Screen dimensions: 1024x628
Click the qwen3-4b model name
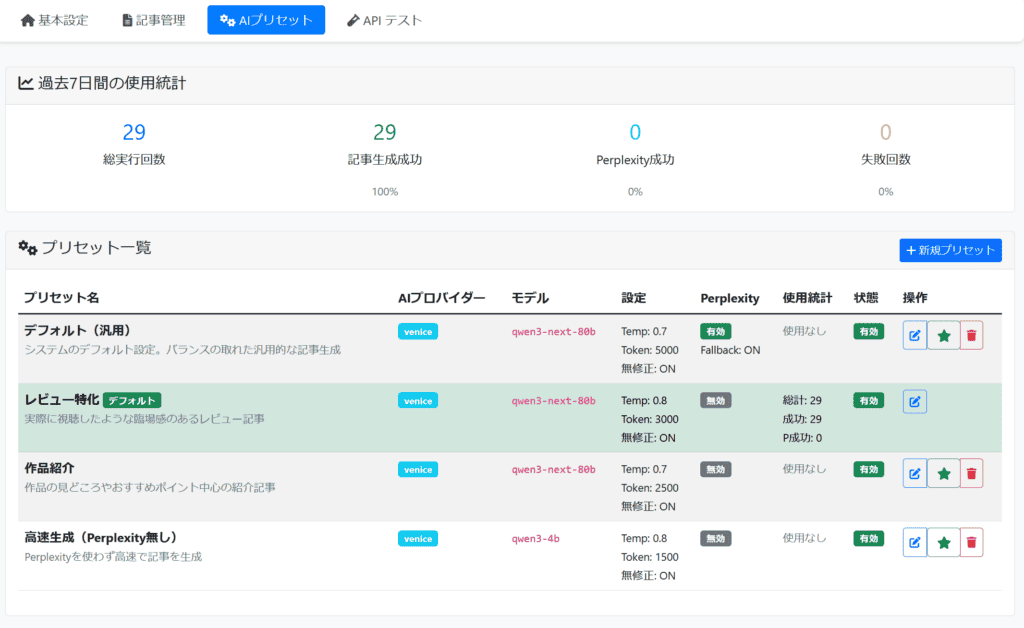point(535,538)
